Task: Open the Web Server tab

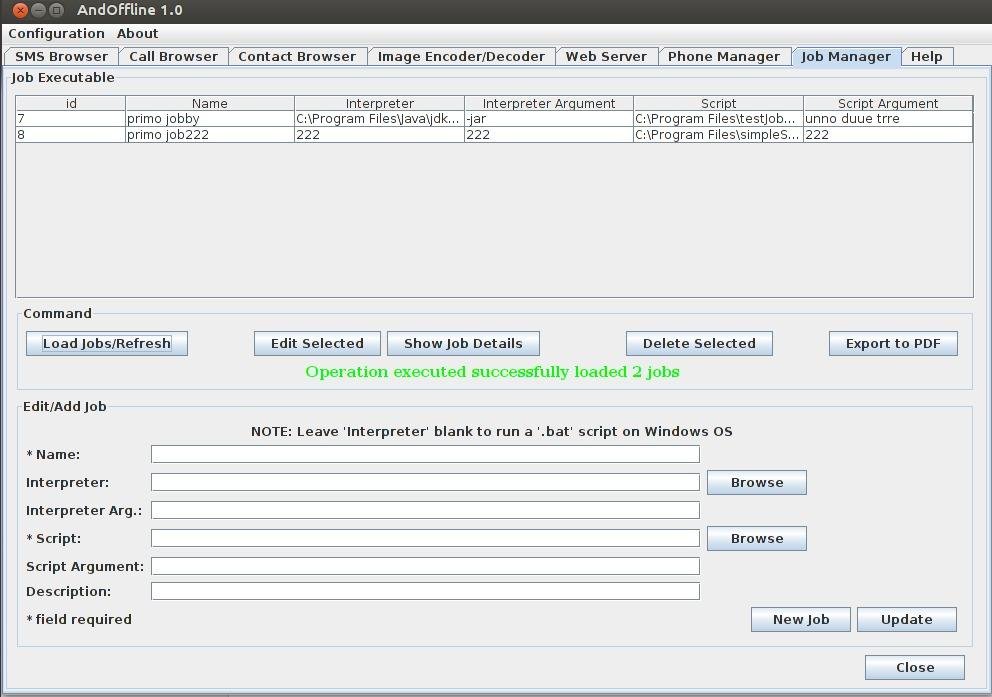Action: click(x=606, y=56)
